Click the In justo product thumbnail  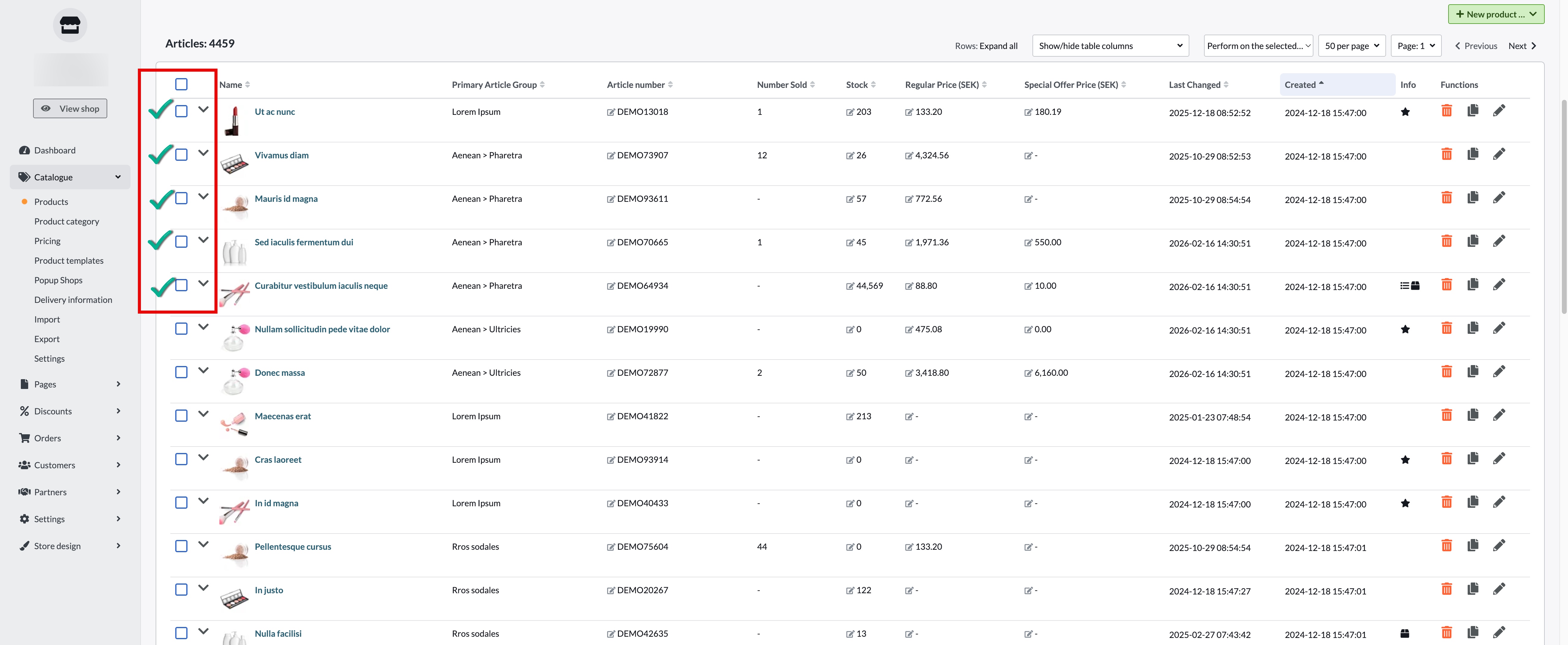point(234,598)
